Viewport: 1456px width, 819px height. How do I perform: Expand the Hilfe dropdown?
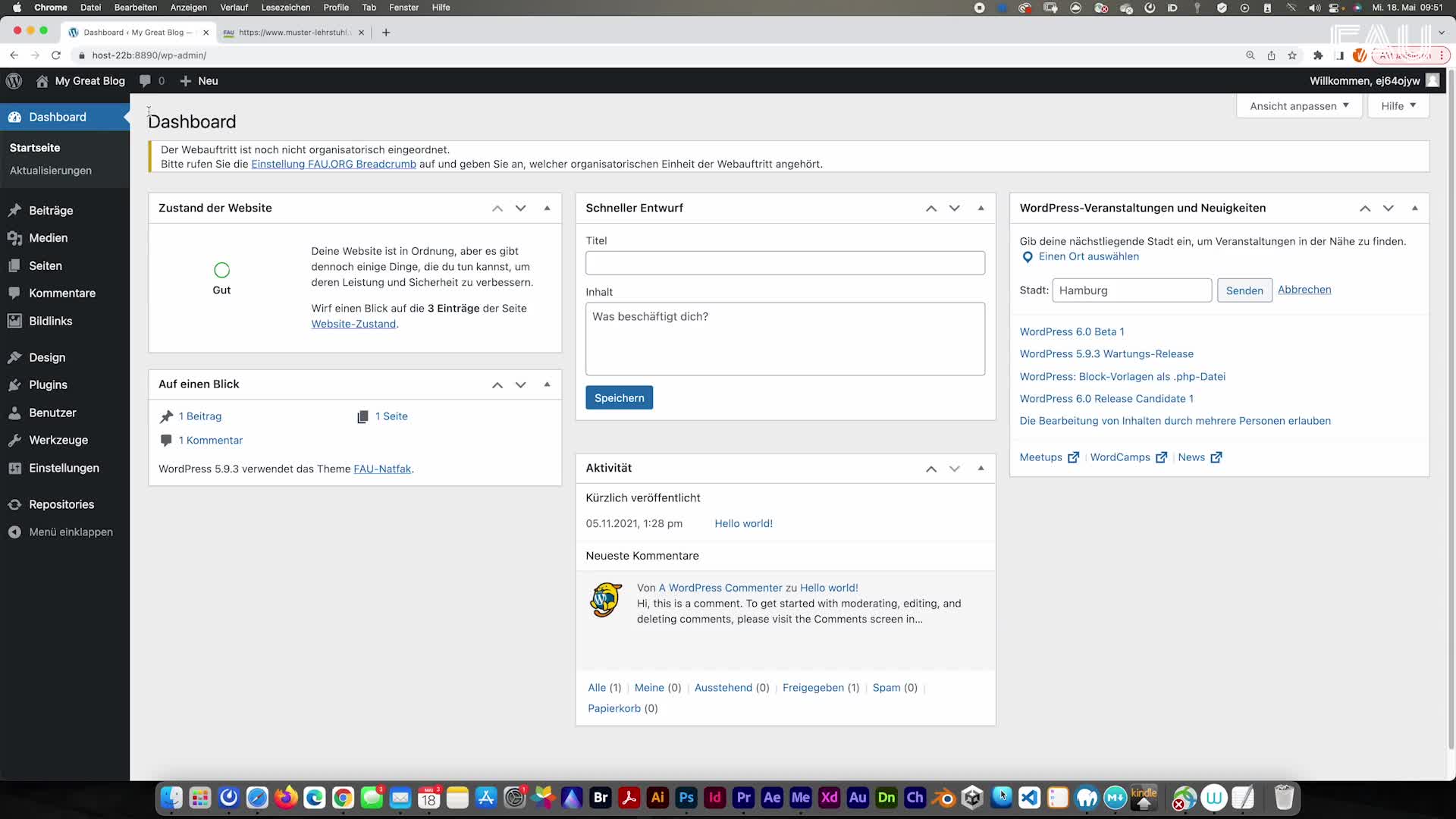[1397, 105]
